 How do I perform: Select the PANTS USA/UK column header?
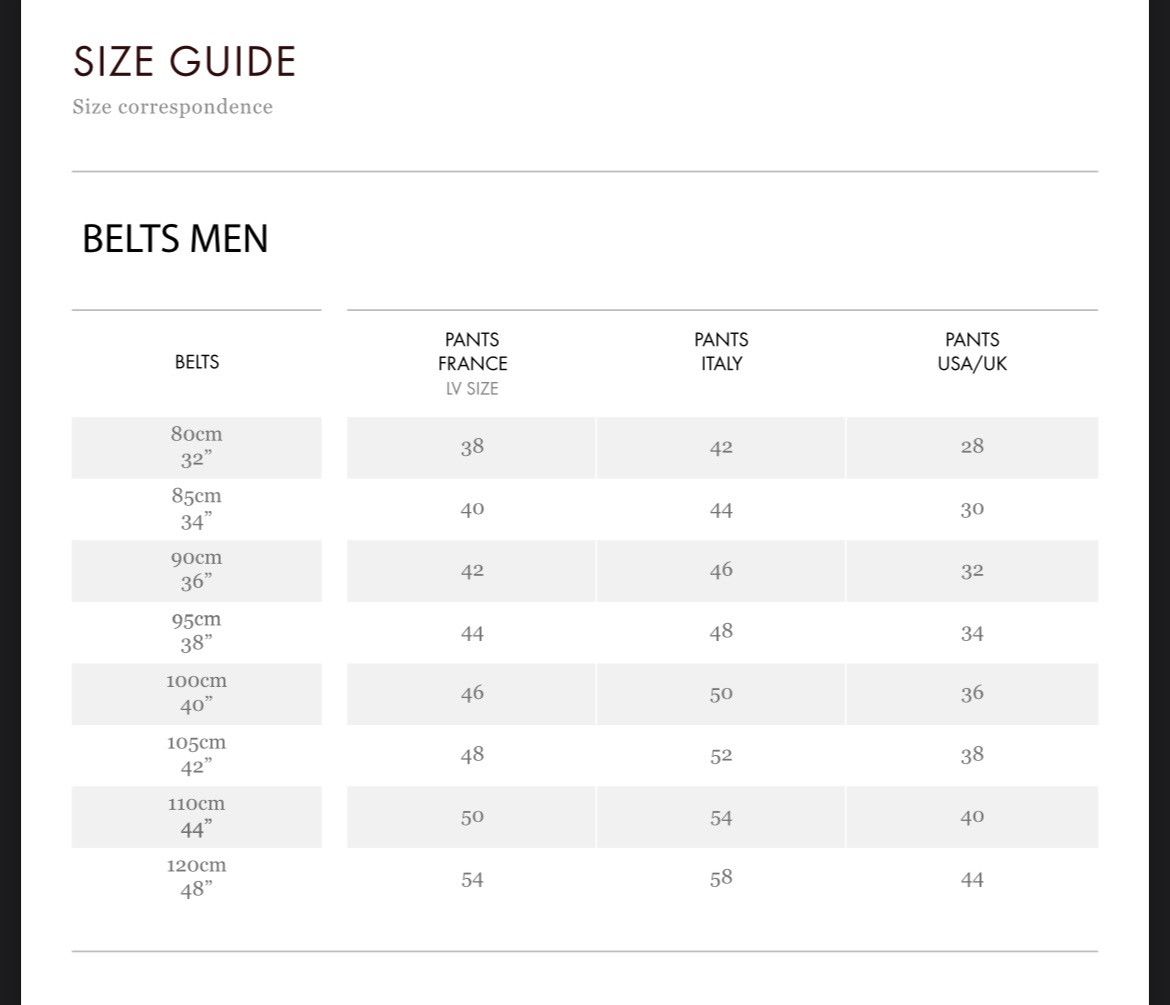[x=972, y=352]
